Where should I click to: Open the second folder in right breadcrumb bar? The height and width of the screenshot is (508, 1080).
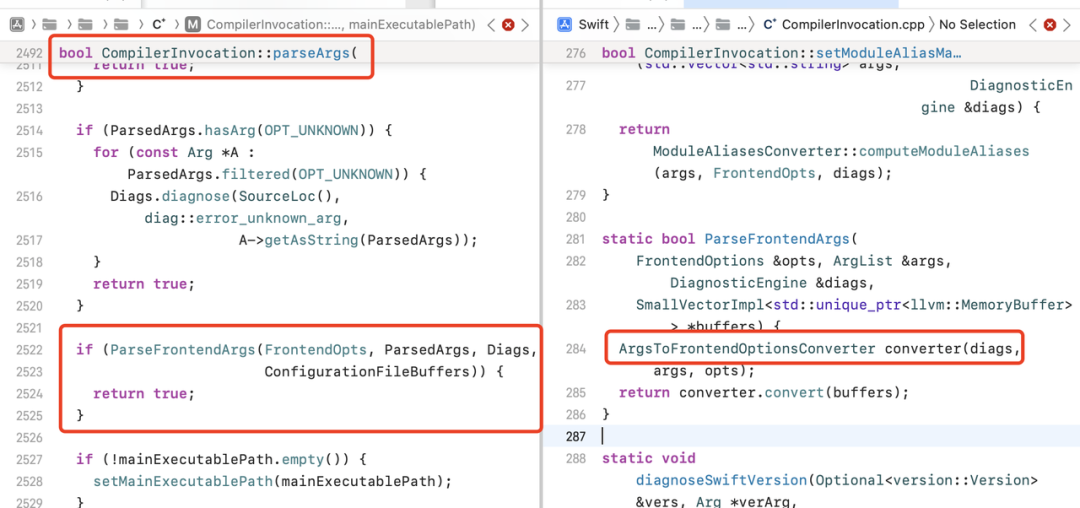(x=678, y=24)
